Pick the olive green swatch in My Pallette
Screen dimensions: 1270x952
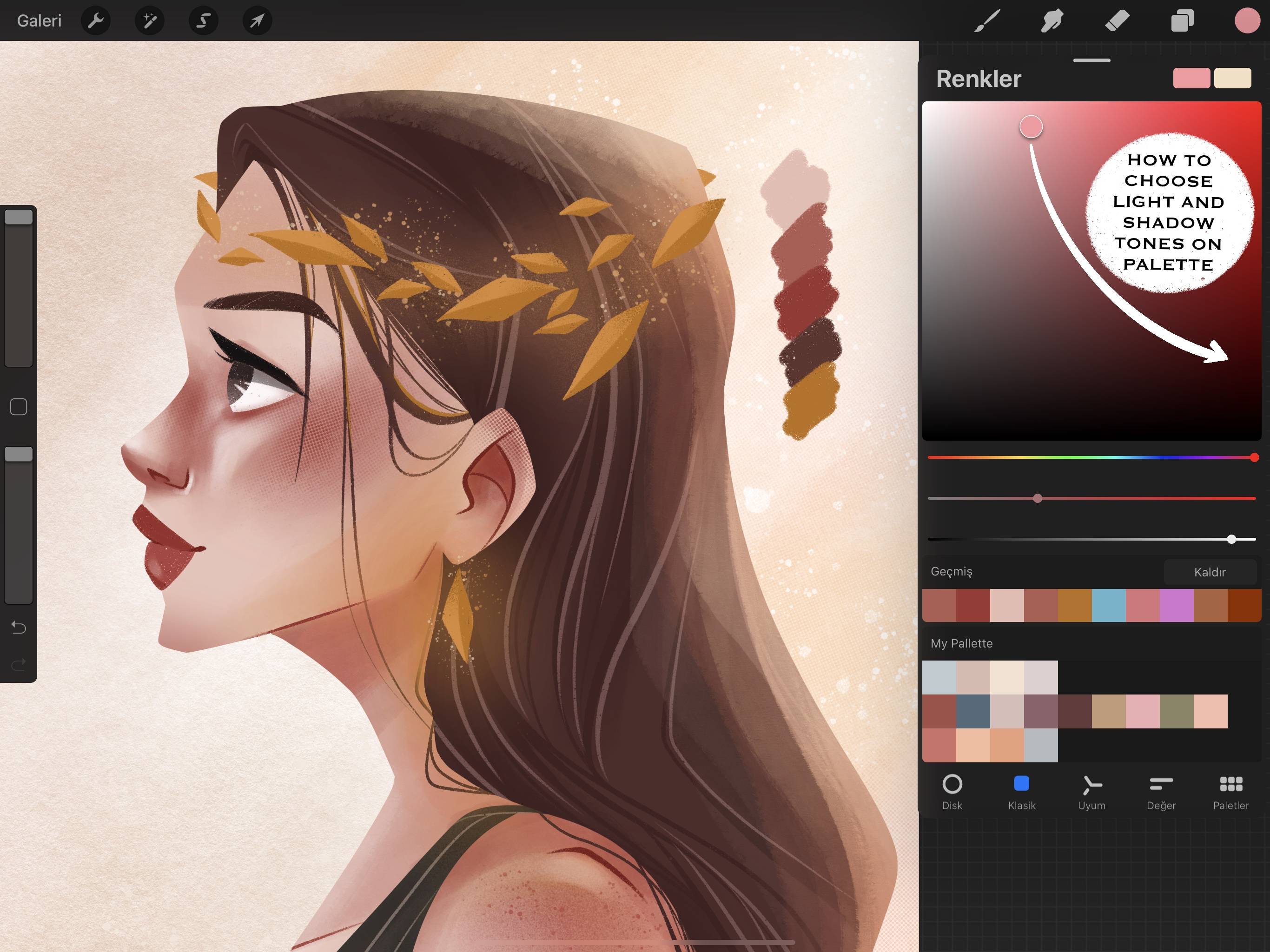point(1177,711)
